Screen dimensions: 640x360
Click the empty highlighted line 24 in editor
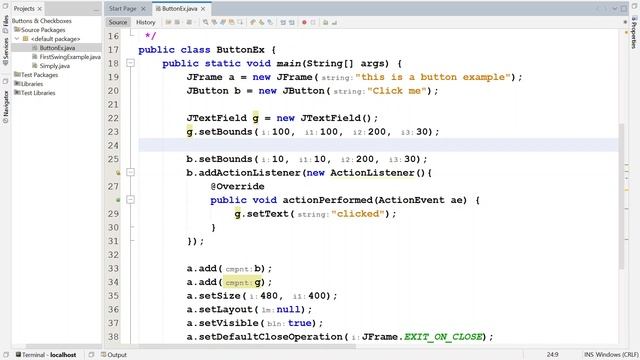pyautogui.click(x=378, y=145)
